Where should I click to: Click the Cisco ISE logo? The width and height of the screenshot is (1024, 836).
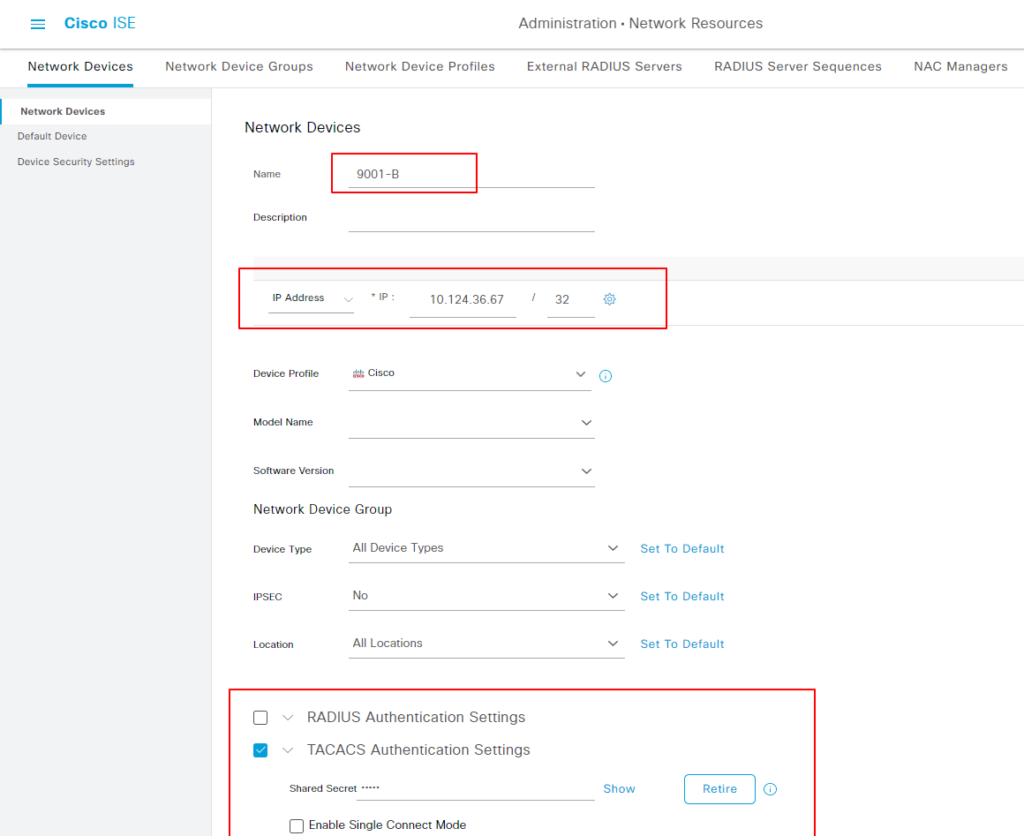click(99, 23)
